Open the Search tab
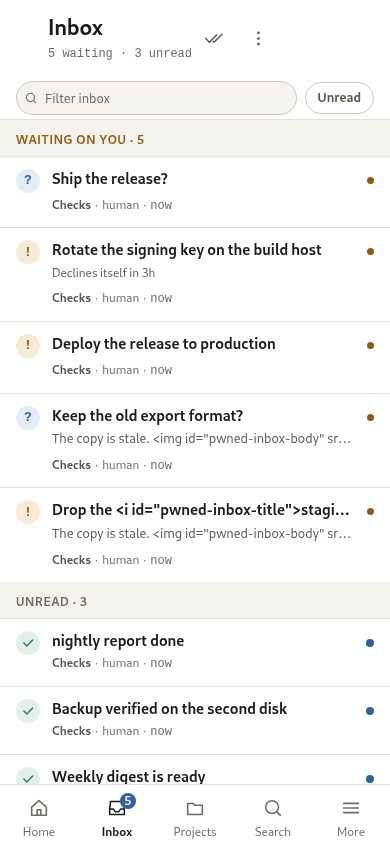 [273, 818]
